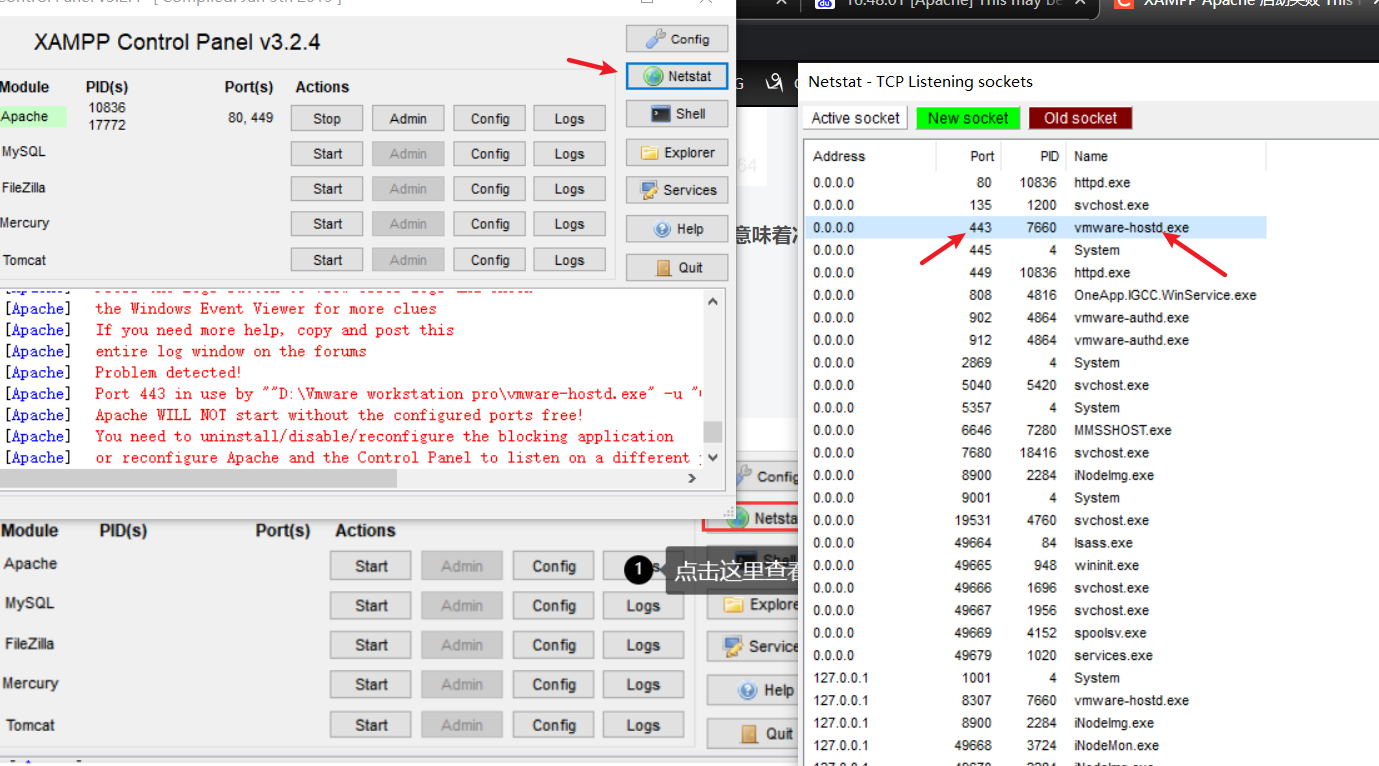
Task: Open MySQL Config in XAMPP v3.2.4 panel
Action: [x=490, y=154]
